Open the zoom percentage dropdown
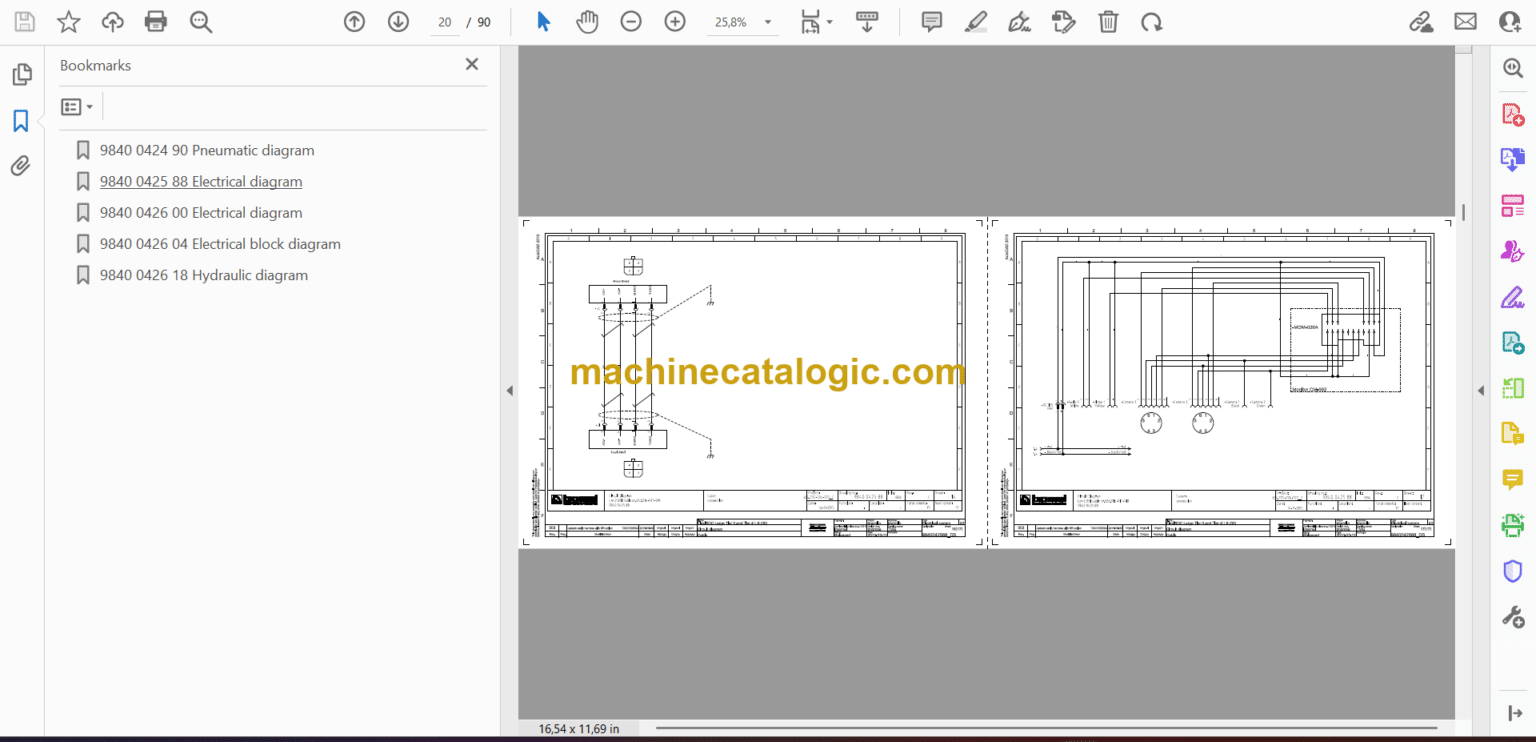 tap(766, 21)
